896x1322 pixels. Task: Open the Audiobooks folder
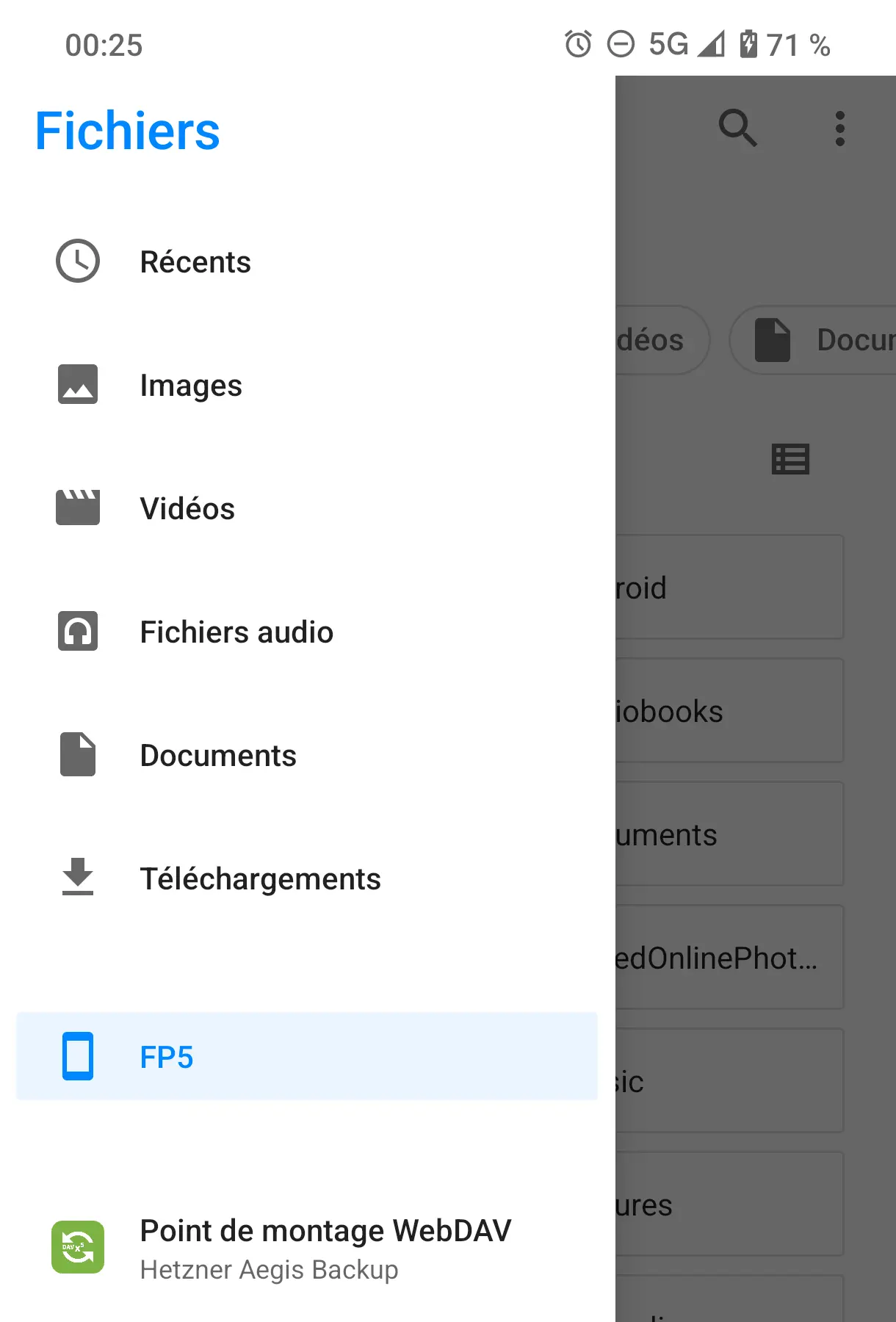(x=727, y=711)
